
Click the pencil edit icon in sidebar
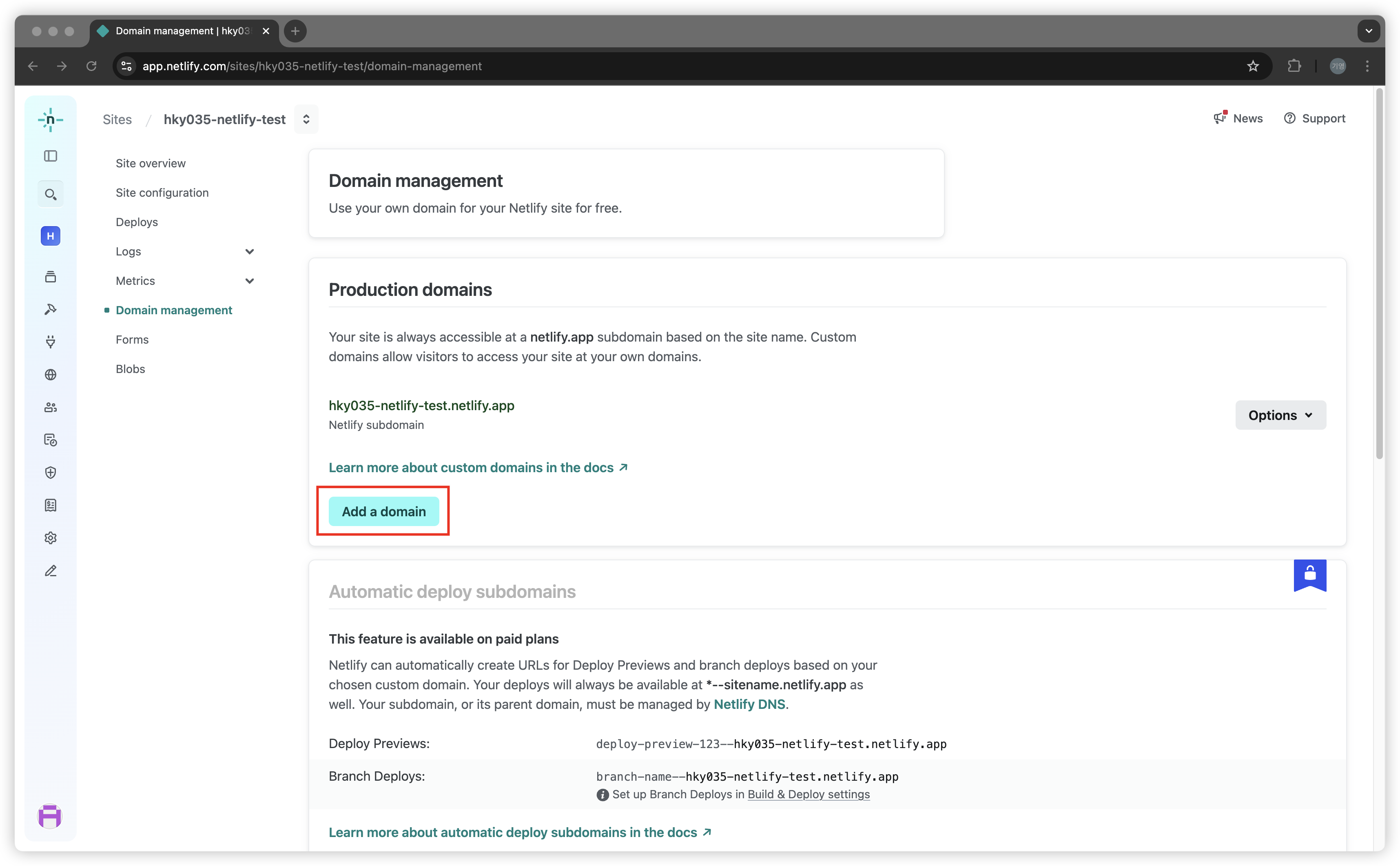click(50, 571)
